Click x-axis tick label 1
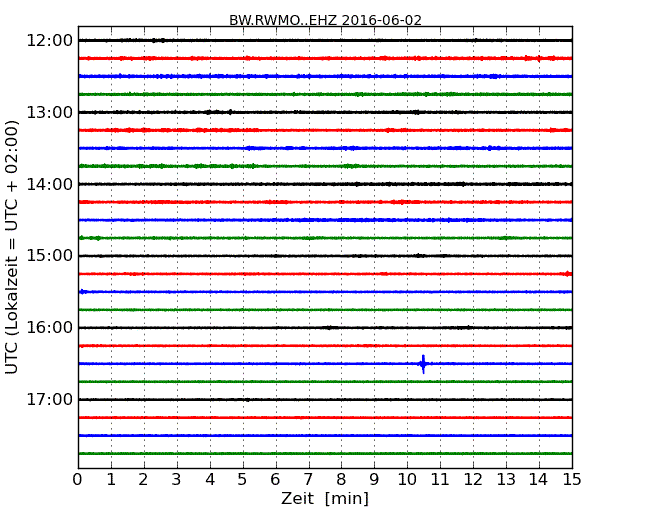650x520 pixels. pyautogui.click(x=111, y=480)
